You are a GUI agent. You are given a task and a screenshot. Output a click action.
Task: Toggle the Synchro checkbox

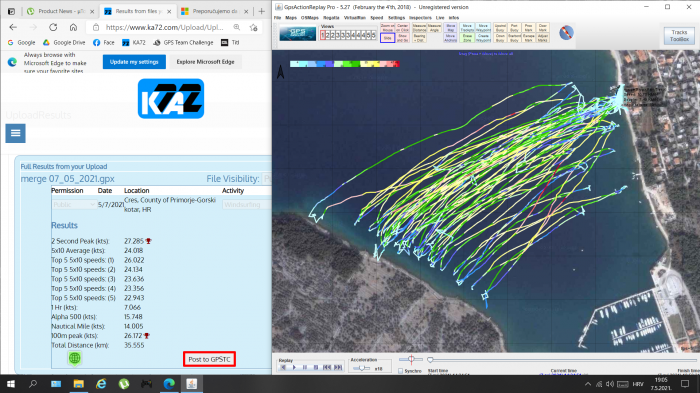(x=400, y=371)
